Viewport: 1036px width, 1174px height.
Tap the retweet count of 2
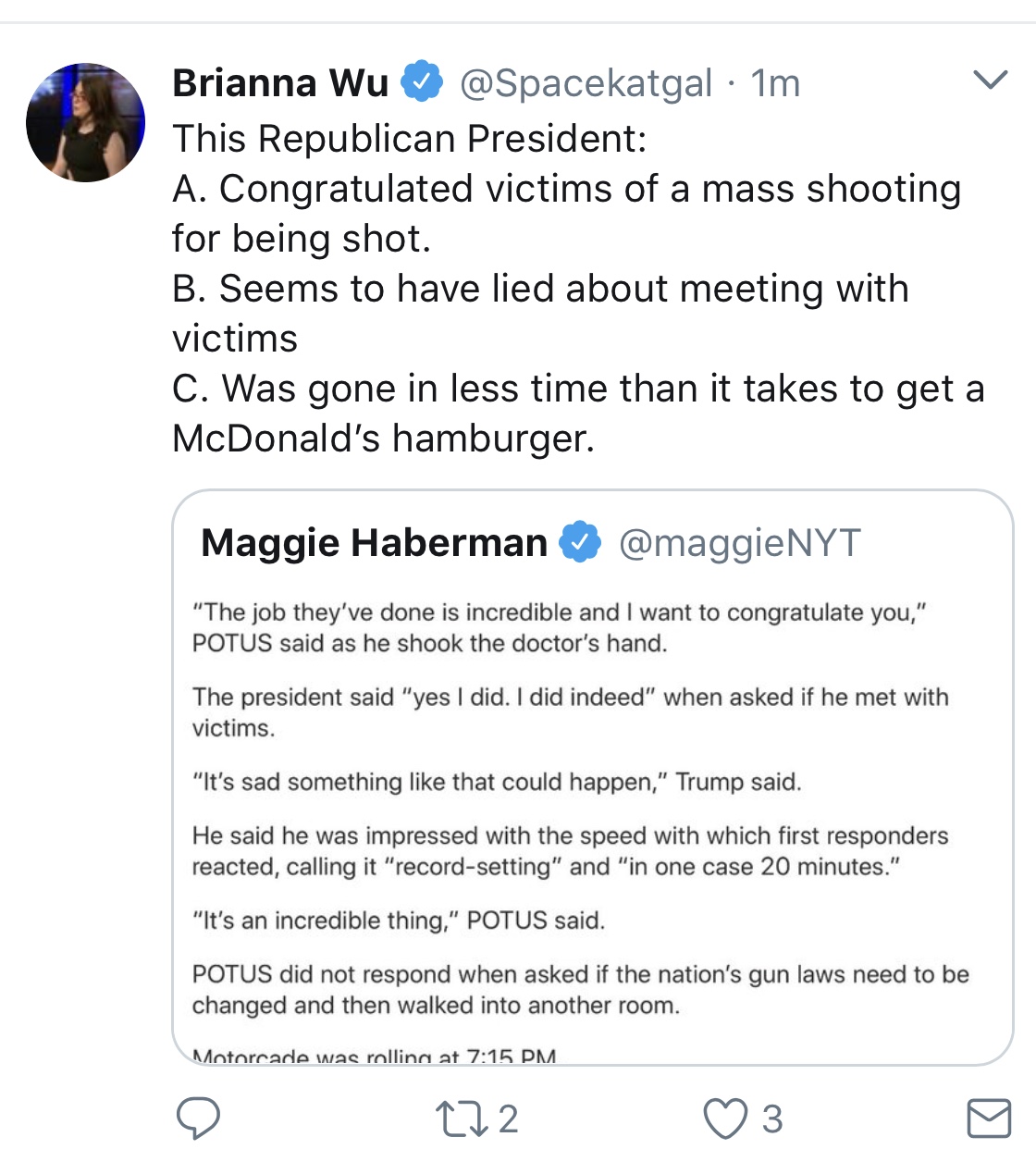(x=508, y=1118)
